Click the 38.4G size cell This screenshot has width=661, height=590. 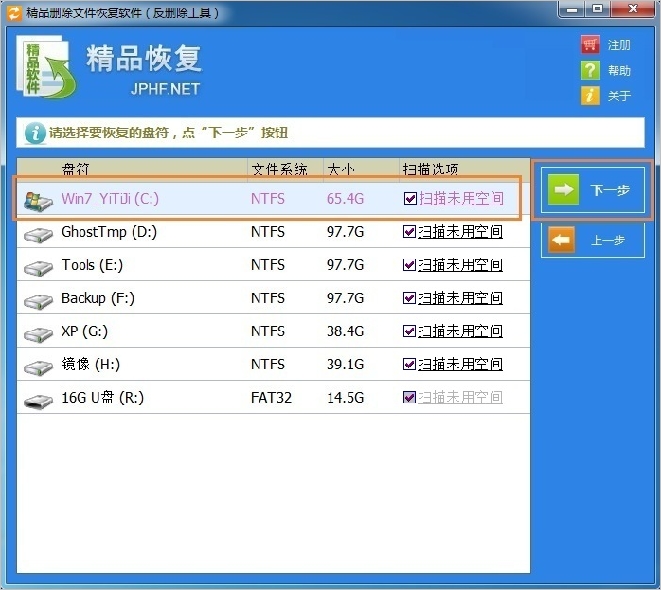pos(345,331)
